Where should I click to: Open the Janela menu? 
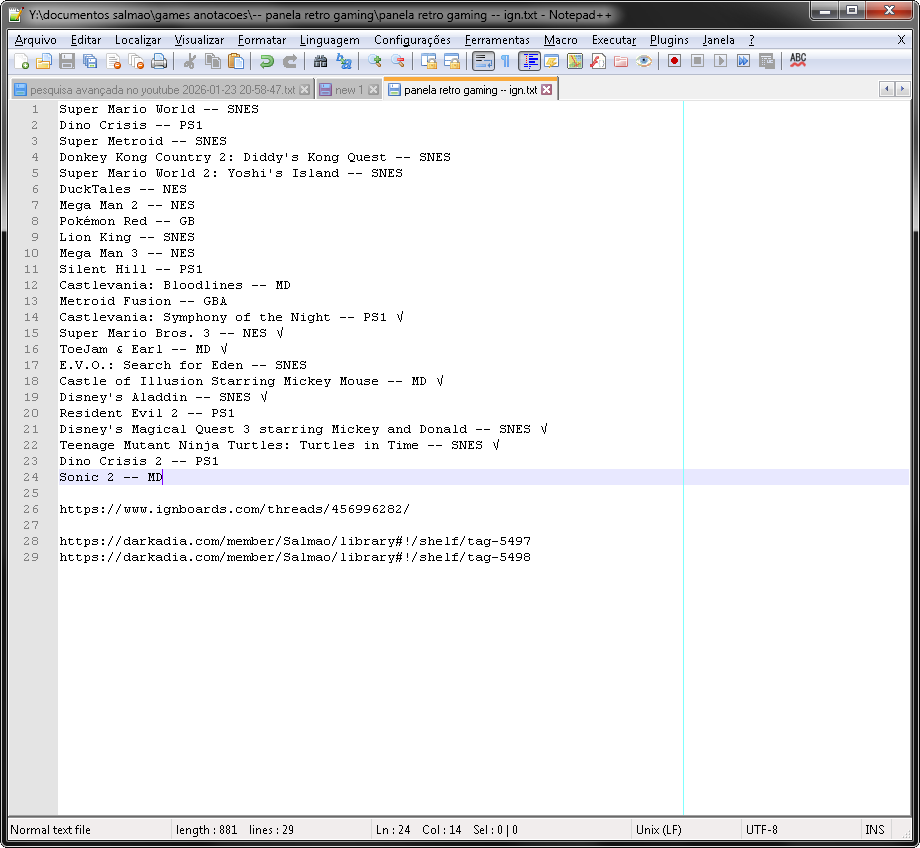click(x=718, y=40)
